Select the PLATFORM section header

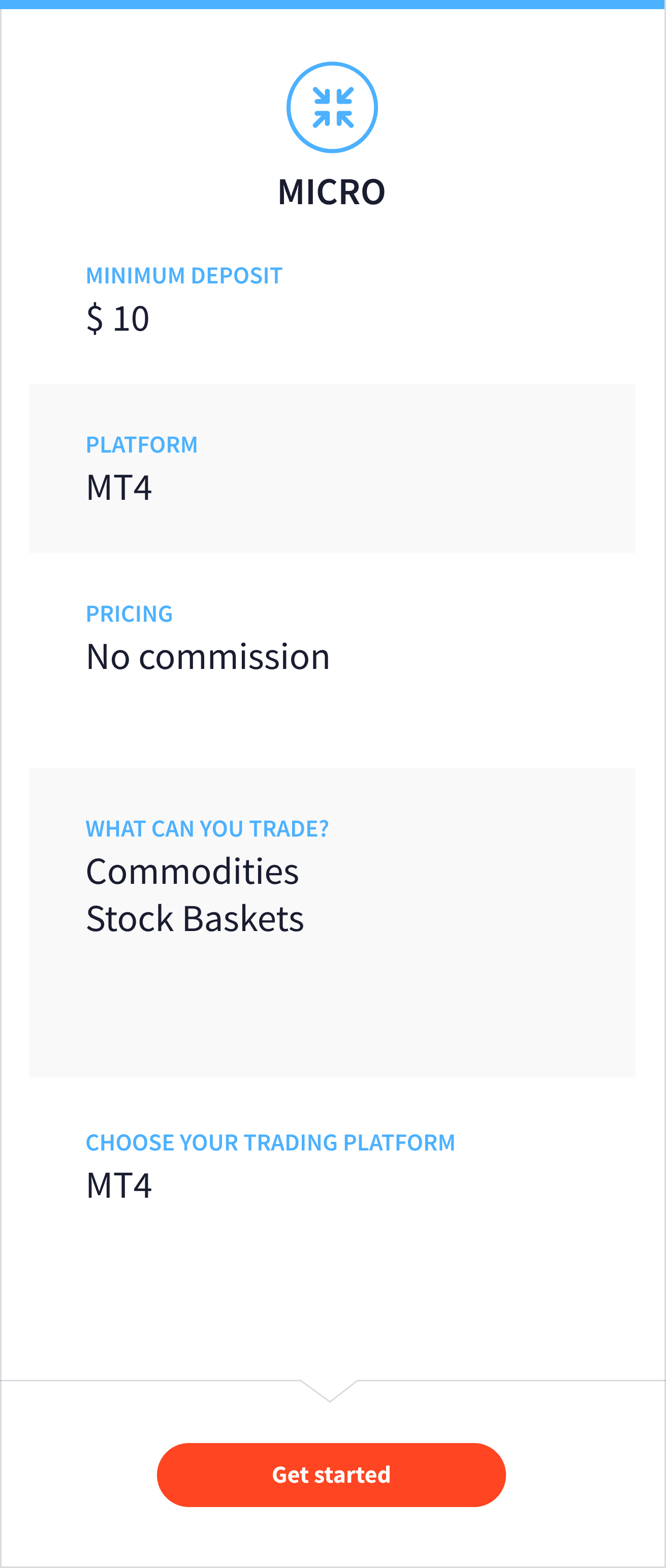(142, 445)
